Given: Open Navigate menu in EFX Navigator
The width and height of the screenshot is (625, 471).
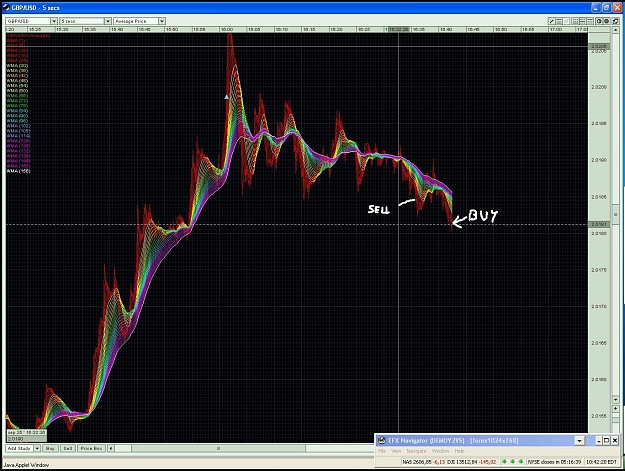Looking at the screenshot, I should 416,451.
